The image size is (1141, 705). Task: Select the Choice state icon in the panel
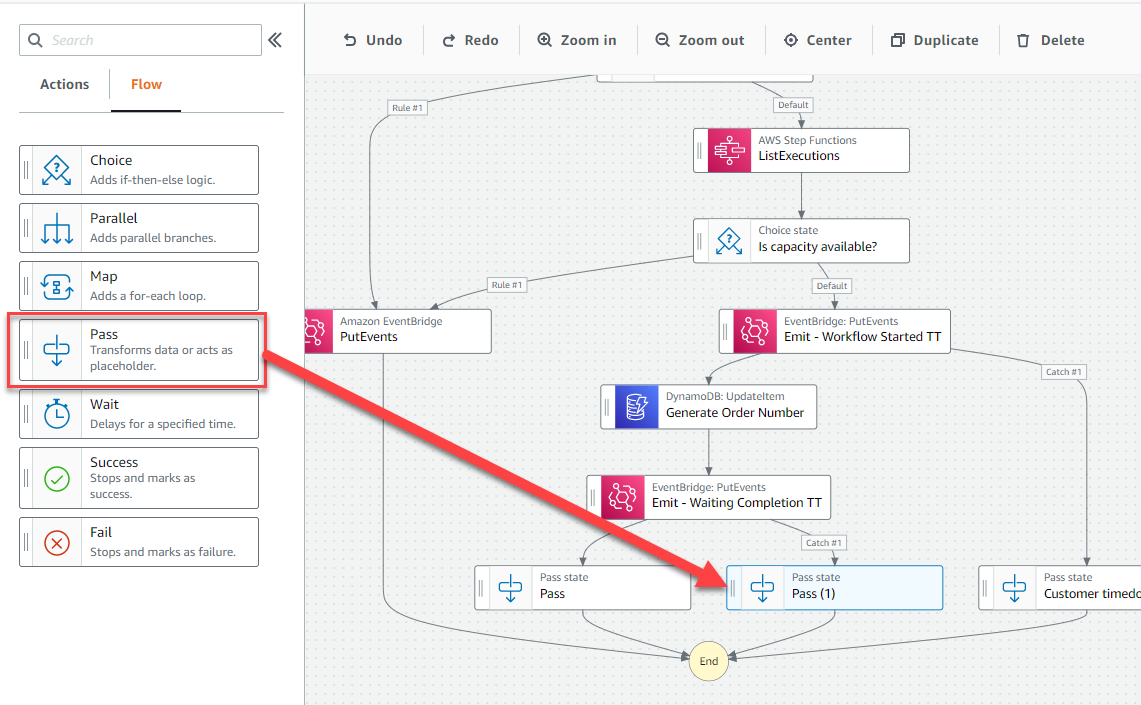tap(57, 170)
